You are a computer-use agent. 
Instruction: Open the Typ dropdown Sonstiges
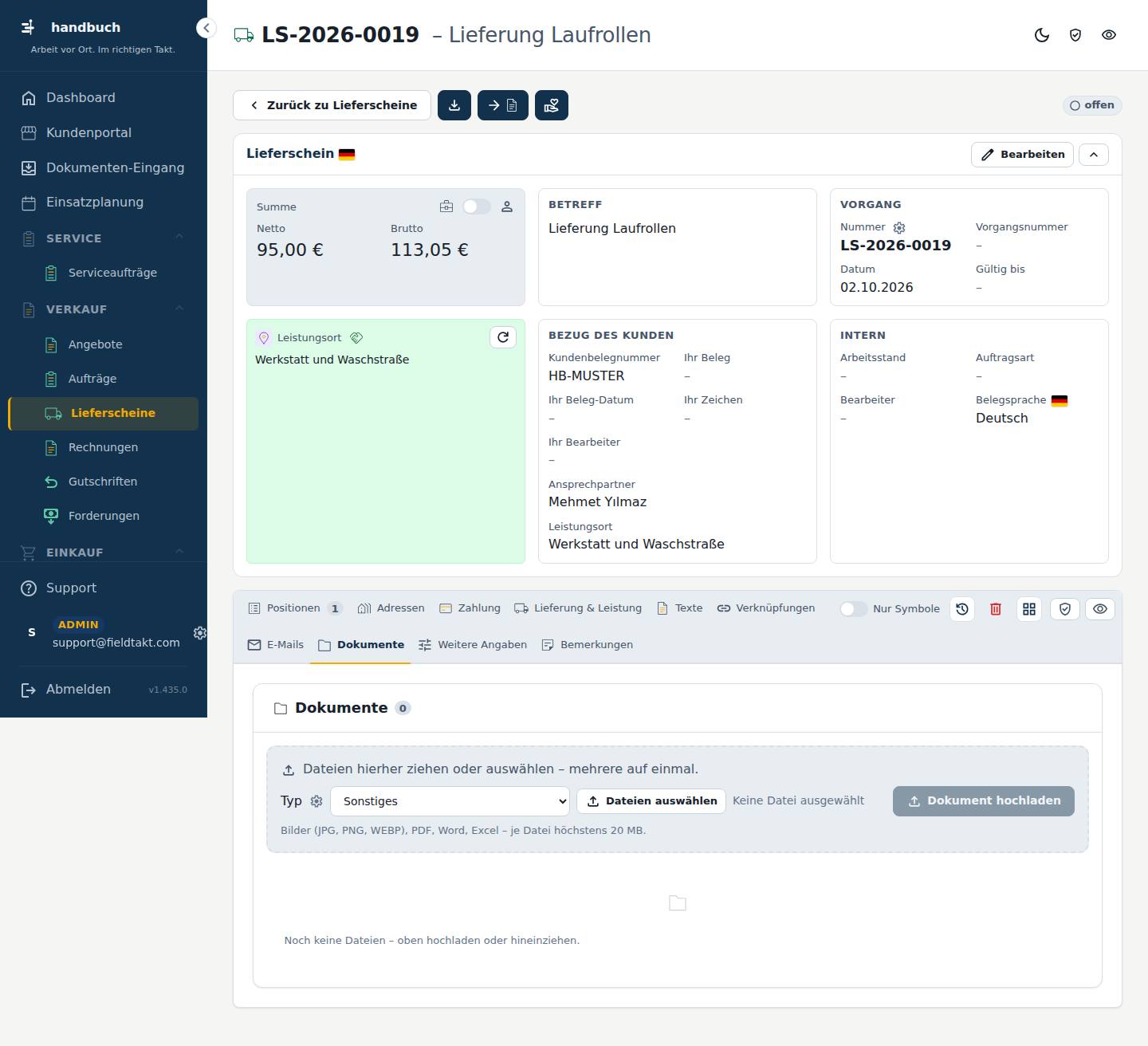(x=450, y=801)
